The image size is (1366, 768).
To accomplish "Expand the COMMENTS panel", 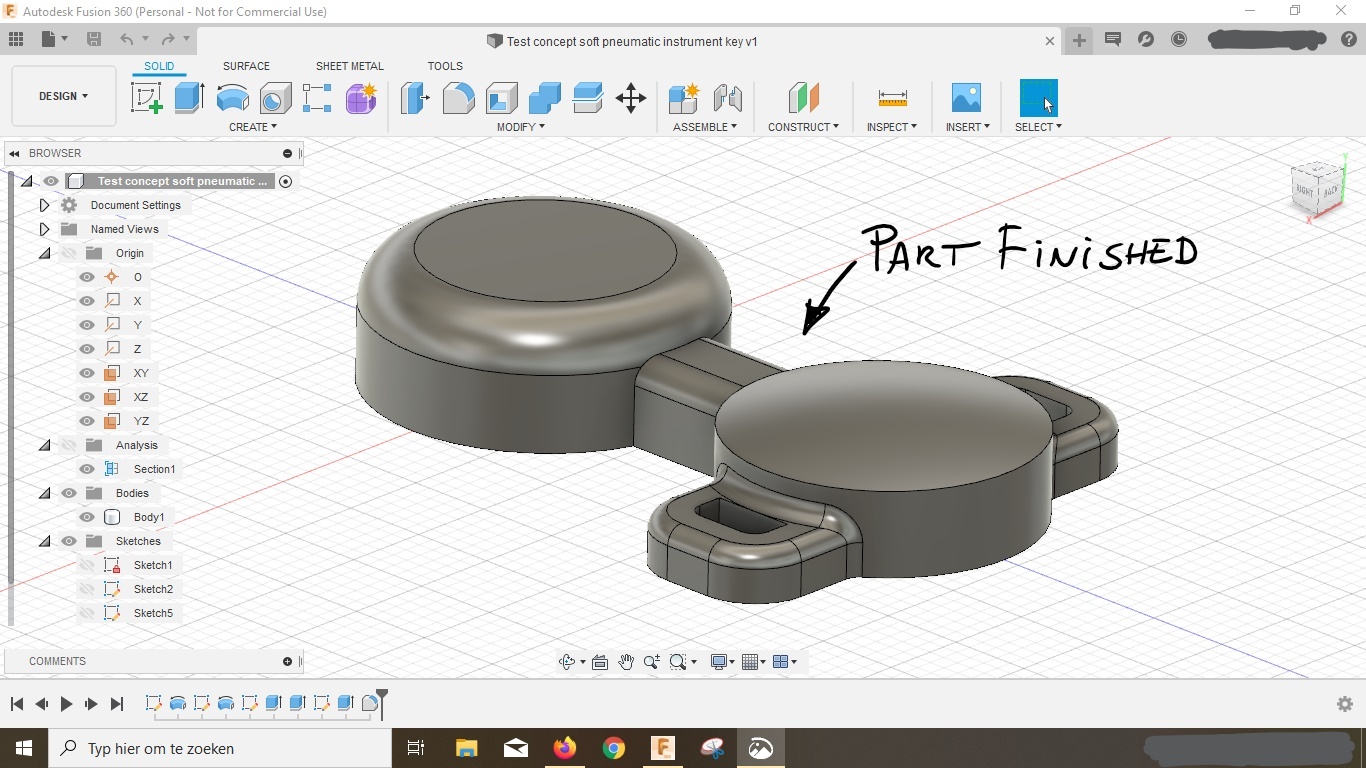I will point(287,661).
